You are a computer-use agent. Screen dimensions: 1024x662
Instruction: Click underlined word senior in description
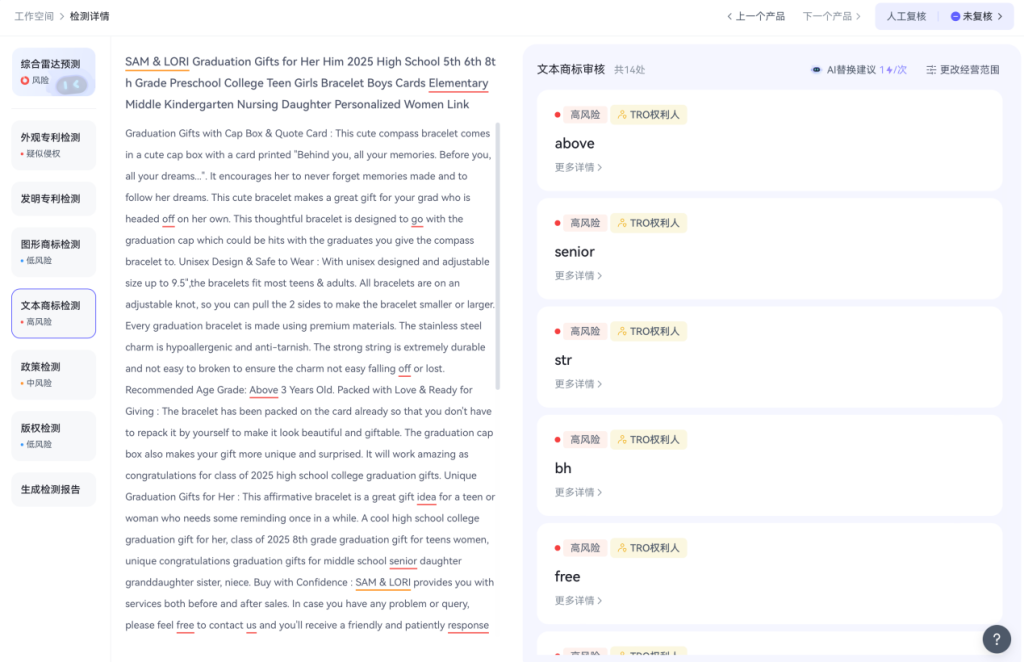click(x=403, y=561)
